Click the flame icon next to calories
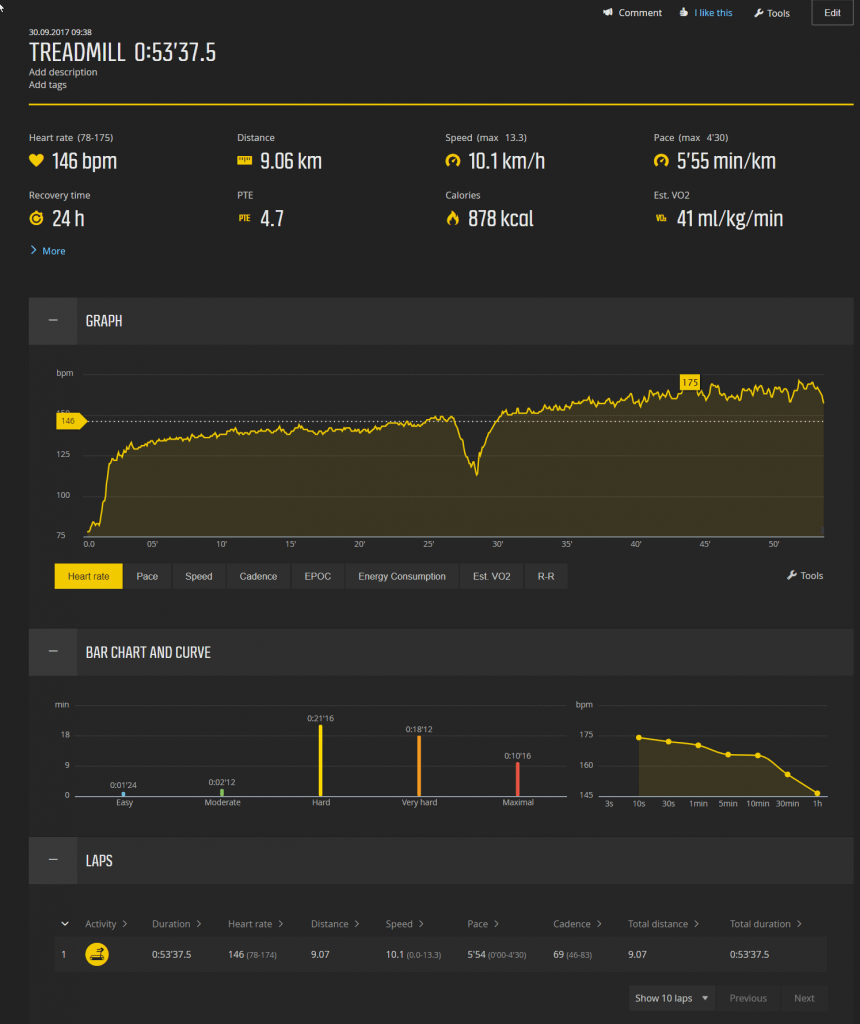 point(452,218)
